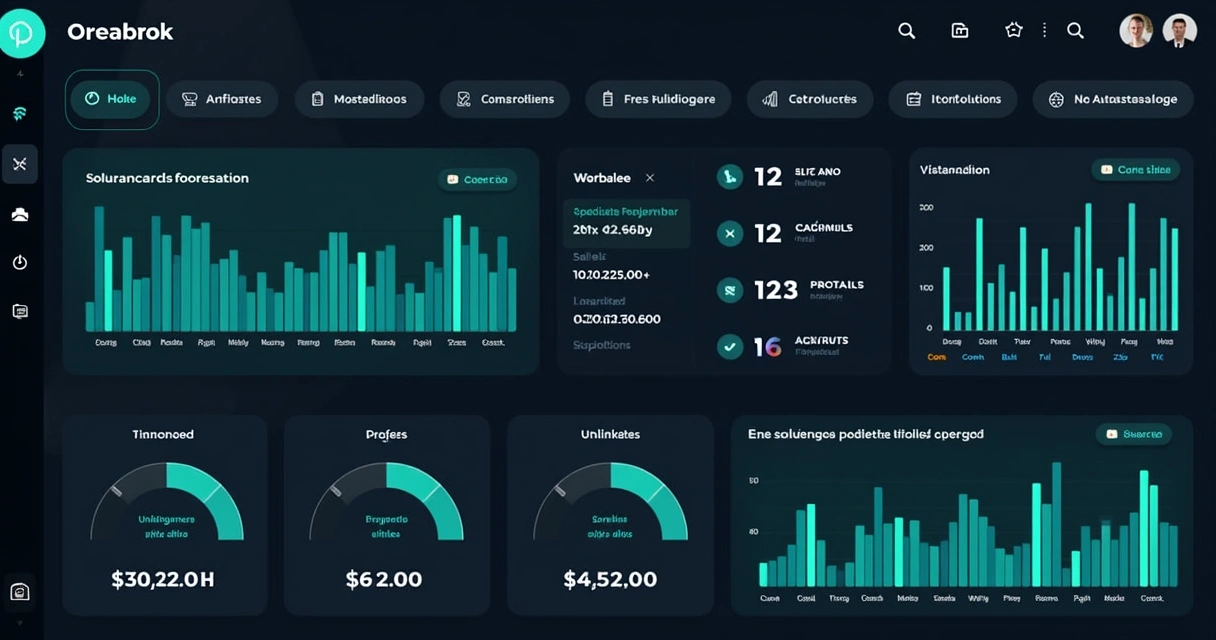Viewport: 1216px width, 640px height.
Task: Click the power icon in the sidebar
Action: [x=20, y=262]
